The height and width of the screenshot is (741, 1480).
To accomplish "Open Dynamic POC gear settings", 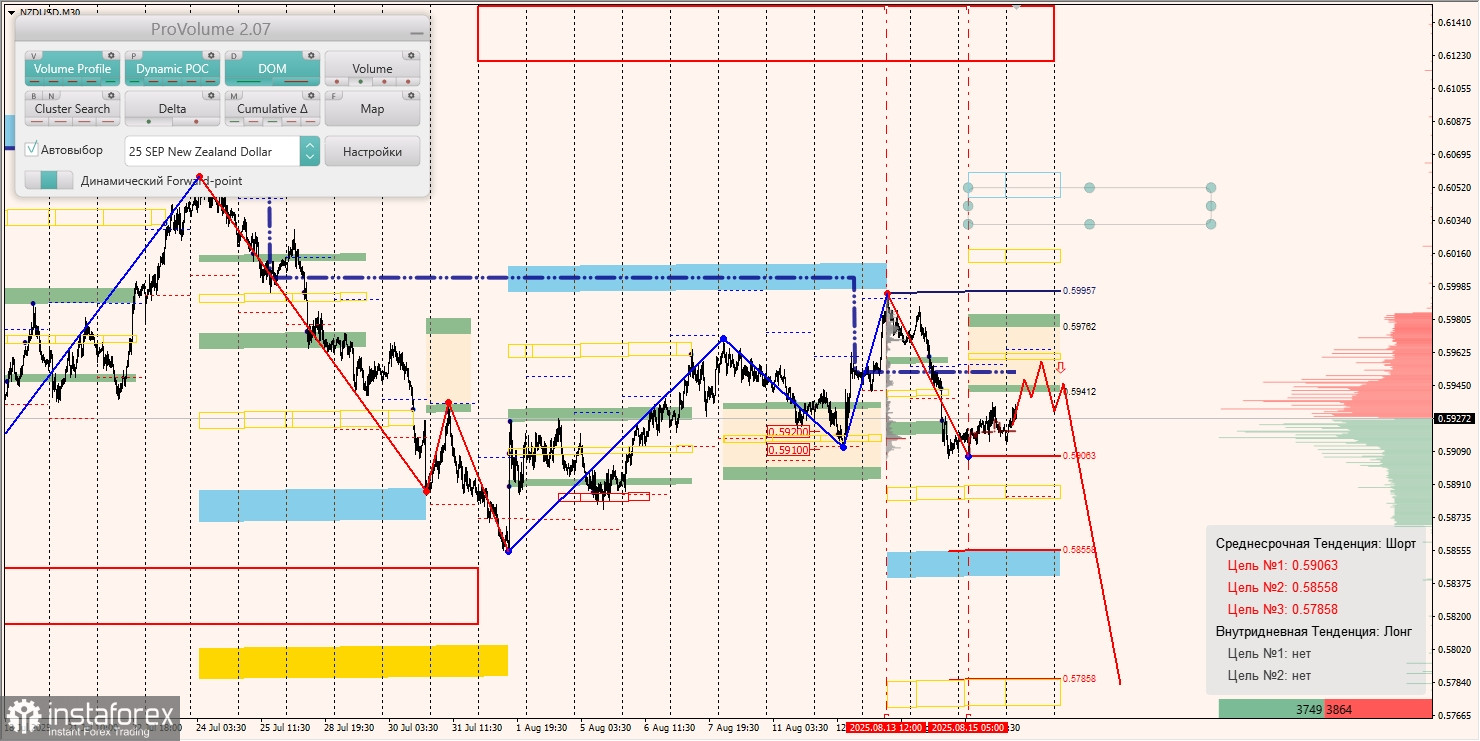I will point(211,55).
